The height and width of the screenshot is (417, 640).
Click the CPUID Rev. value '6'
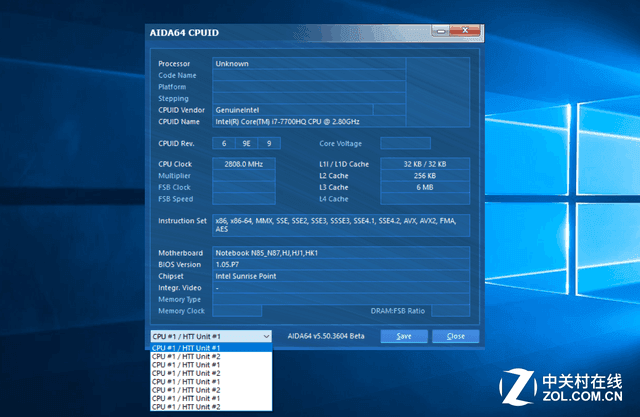click(224, 144)
